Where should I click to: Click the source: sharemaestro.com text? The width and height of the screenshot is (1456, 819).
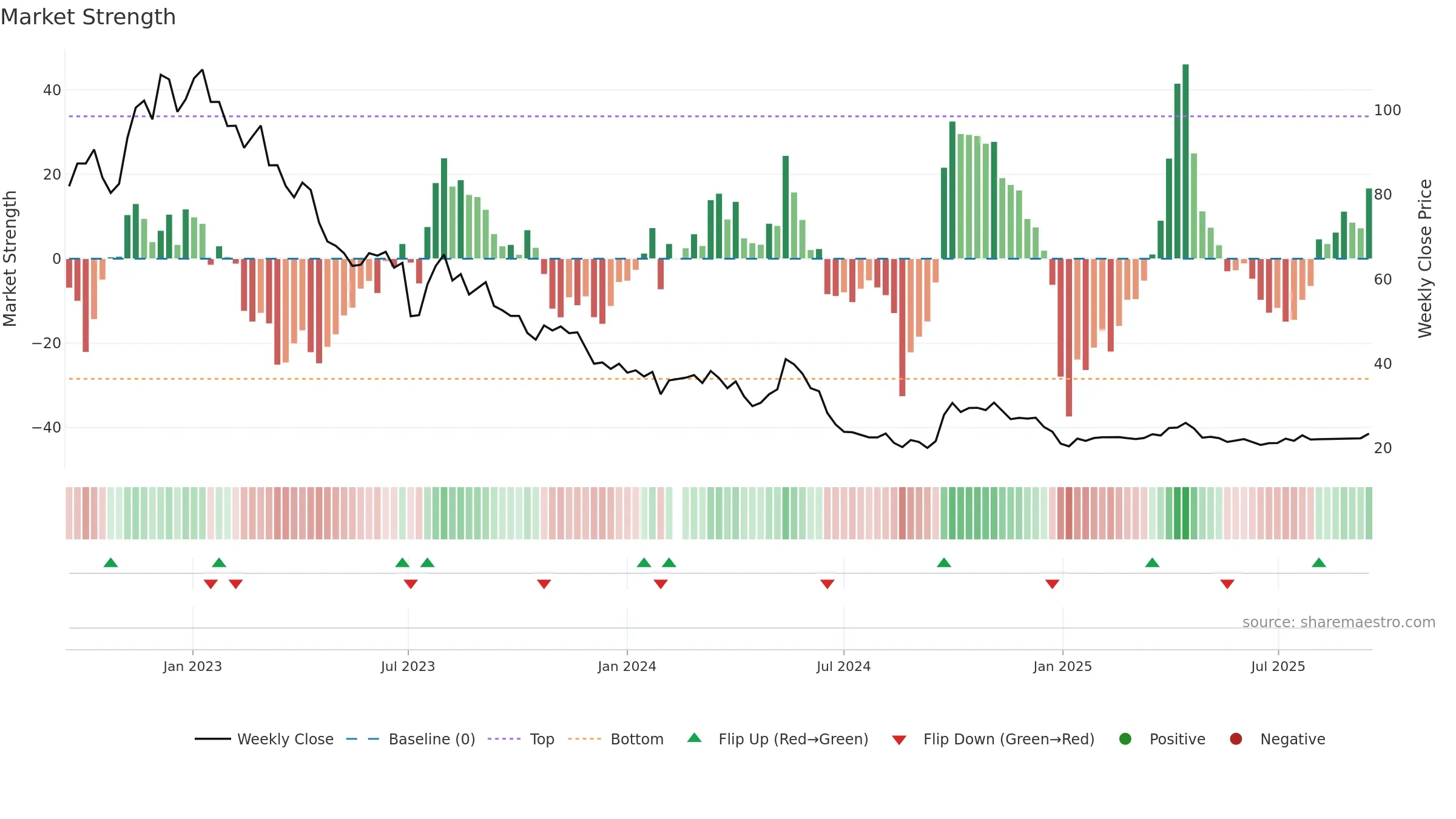pos(1339,622)
